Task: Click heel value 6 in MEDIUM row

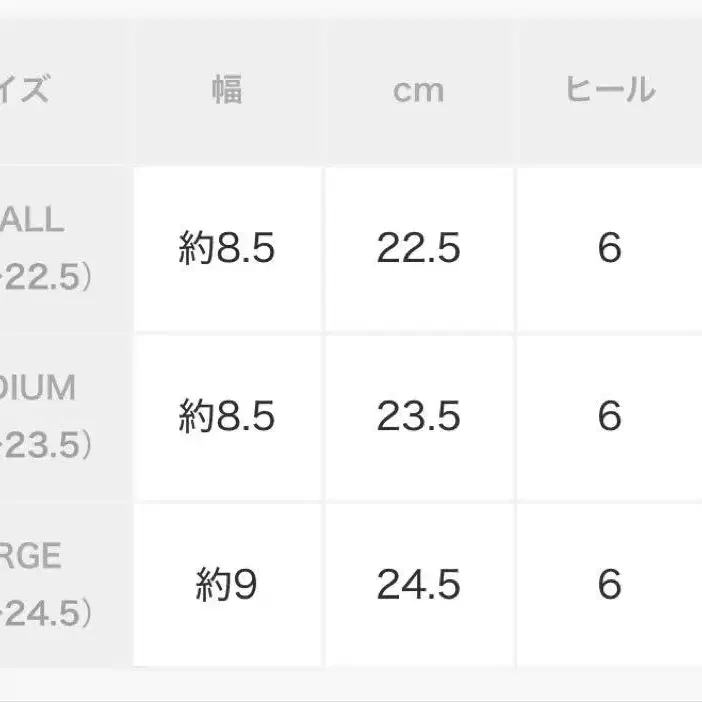Action: click(609, 416)
